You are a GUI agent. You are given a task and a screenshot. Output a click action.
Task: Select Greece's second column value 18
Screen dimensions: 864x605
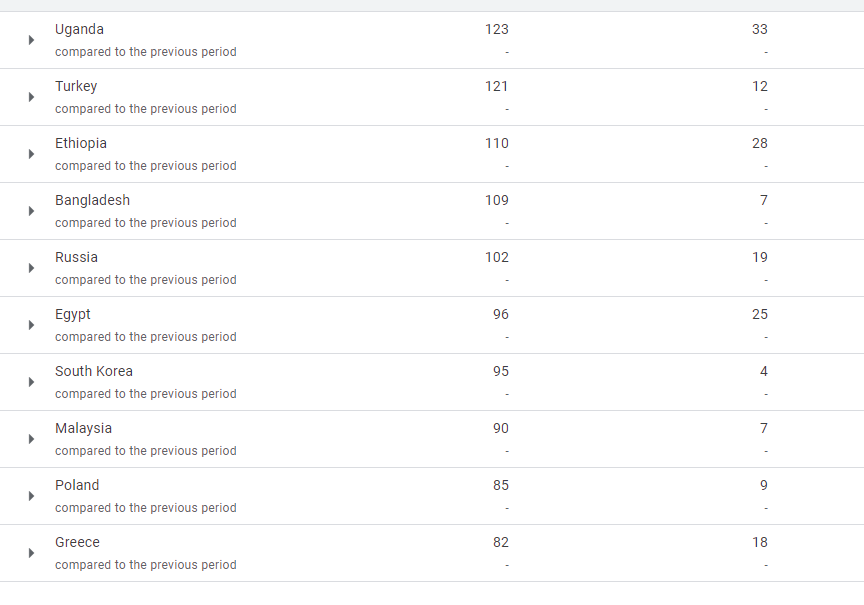760,542
